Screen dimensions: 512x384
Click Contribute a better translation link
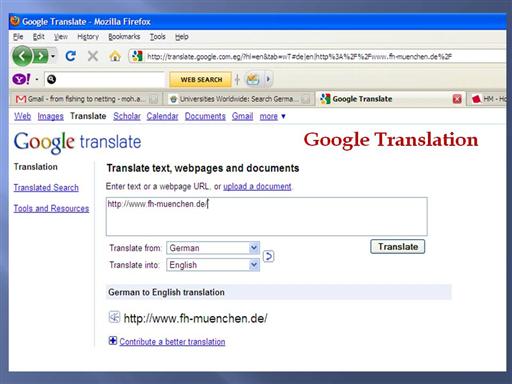click(172, 342)
